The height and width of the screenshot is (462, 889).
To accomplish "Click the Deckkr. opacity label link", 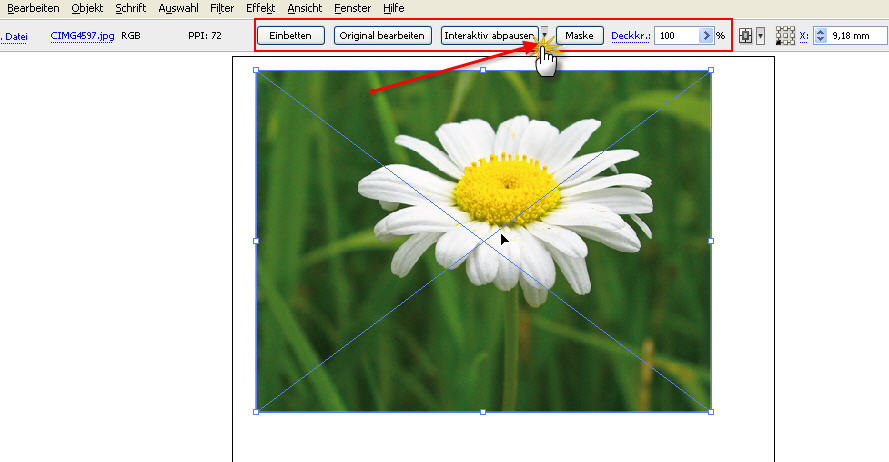I will pos(630,36).
